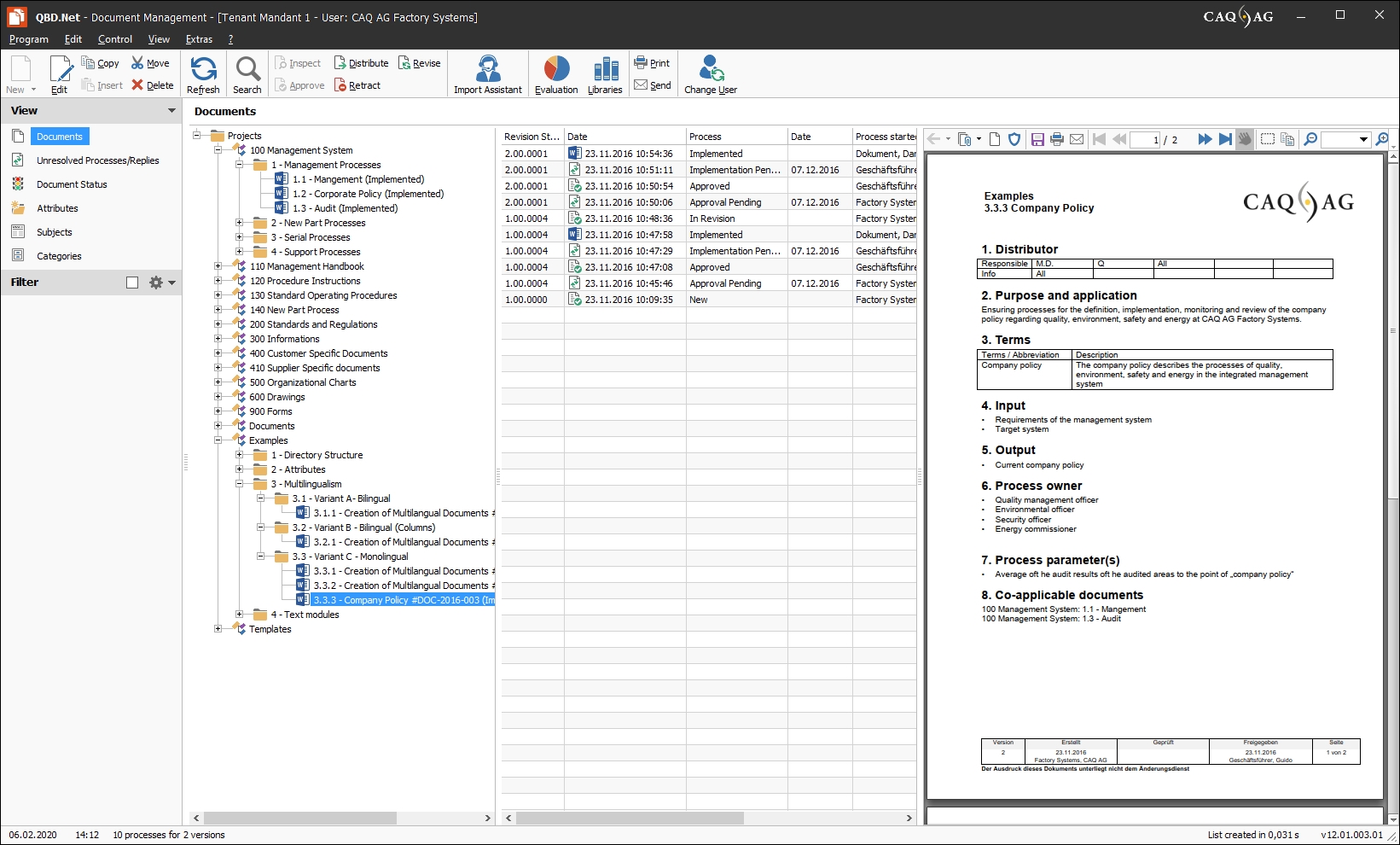Open the zoom level combo box in preview
This screenshot has height=845, width=1400.
1362,139
